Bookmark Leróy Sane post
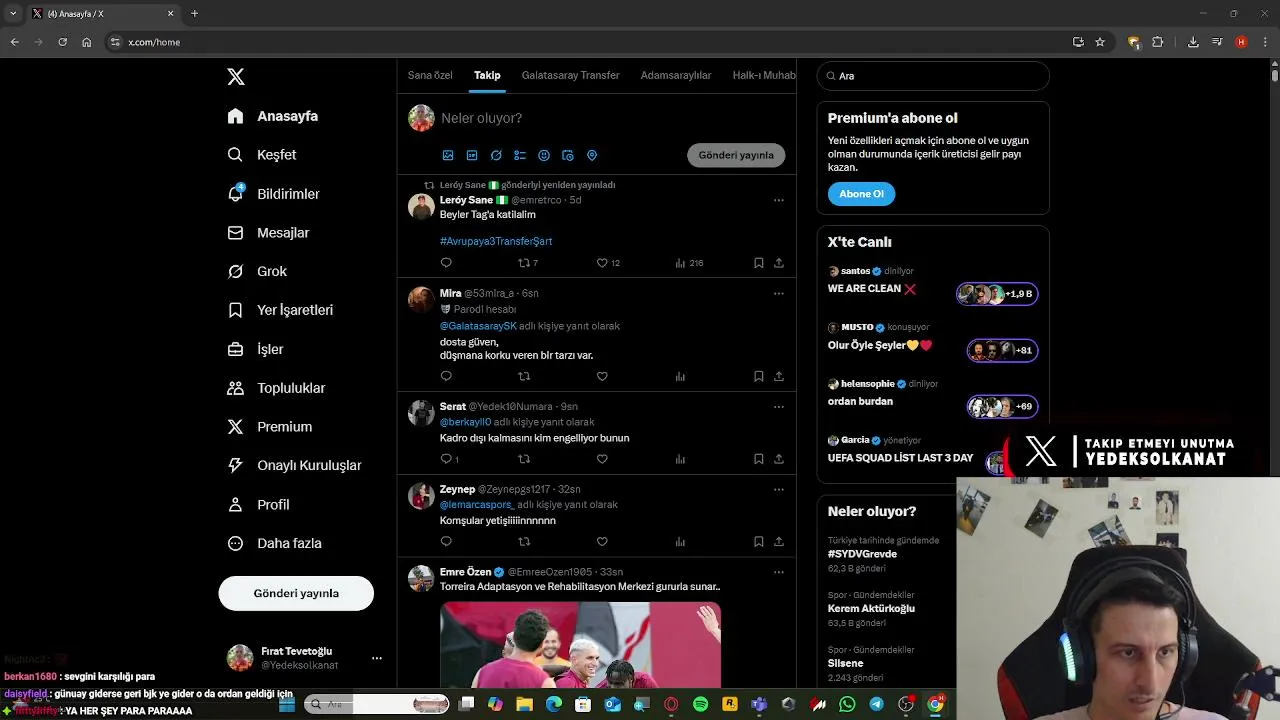This screenshot has height=720, width=1280. (759, 263)
